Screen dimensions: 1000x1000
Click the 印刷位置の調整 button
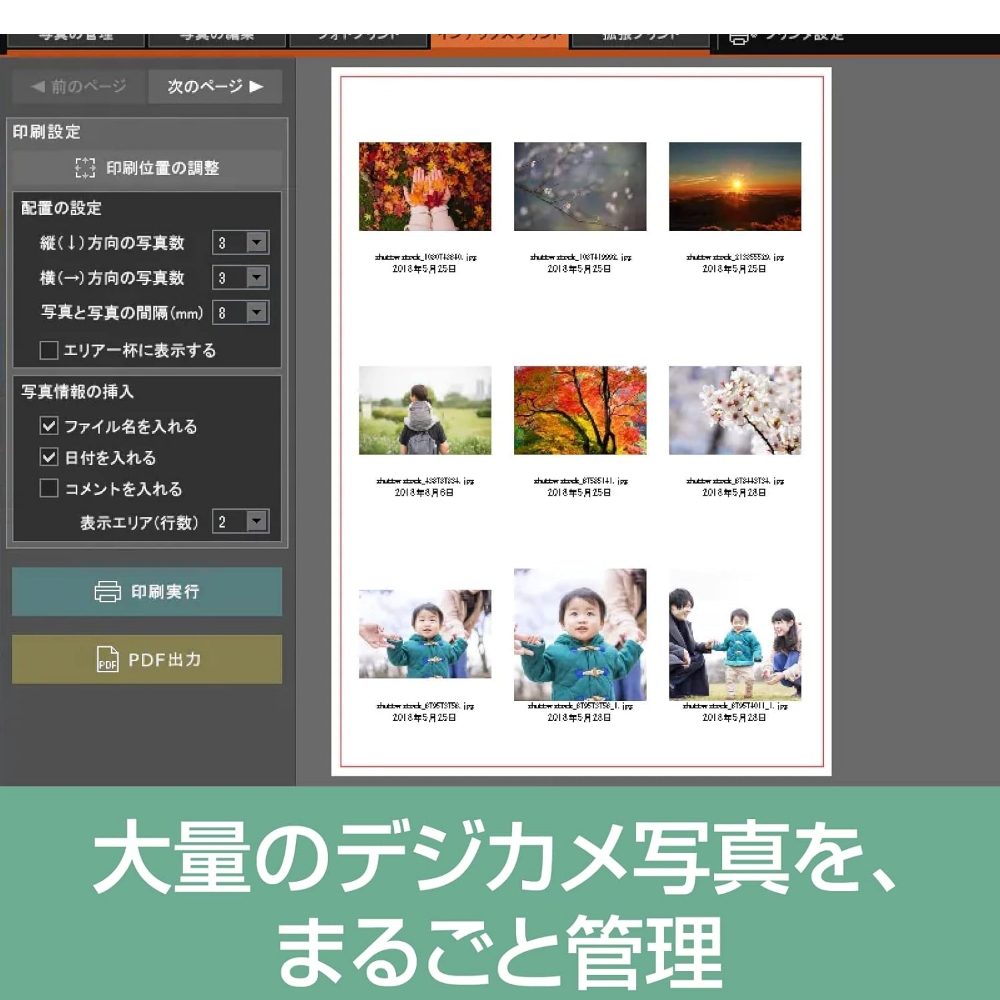coord(147,168)
